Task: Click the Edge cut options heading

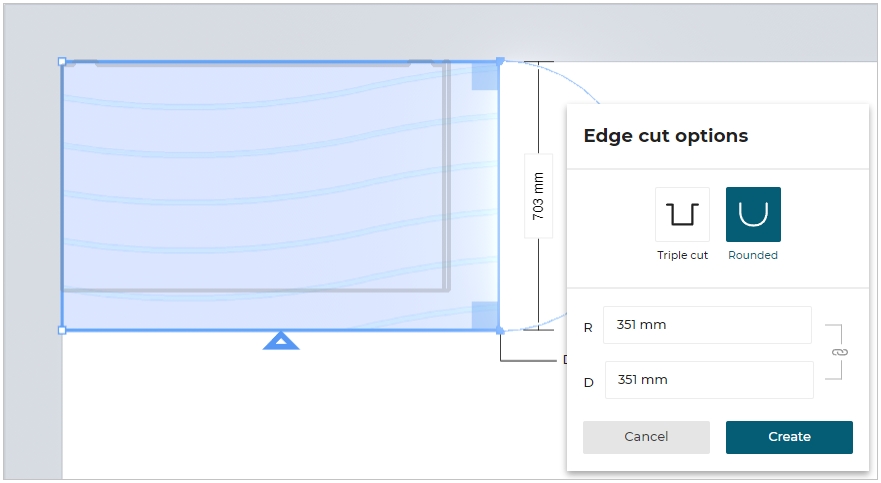Action: point(666,136)
